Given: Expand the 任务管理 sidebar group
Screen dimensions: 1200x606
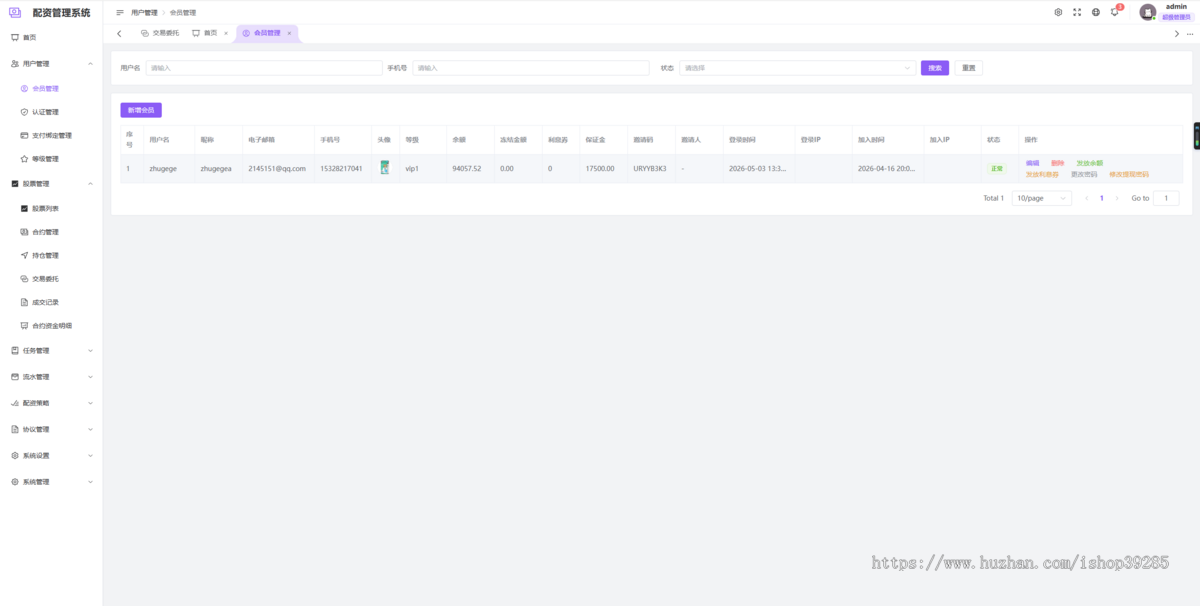Looking at the screenshot, I should pyautogui.click(x=90, y=351).
